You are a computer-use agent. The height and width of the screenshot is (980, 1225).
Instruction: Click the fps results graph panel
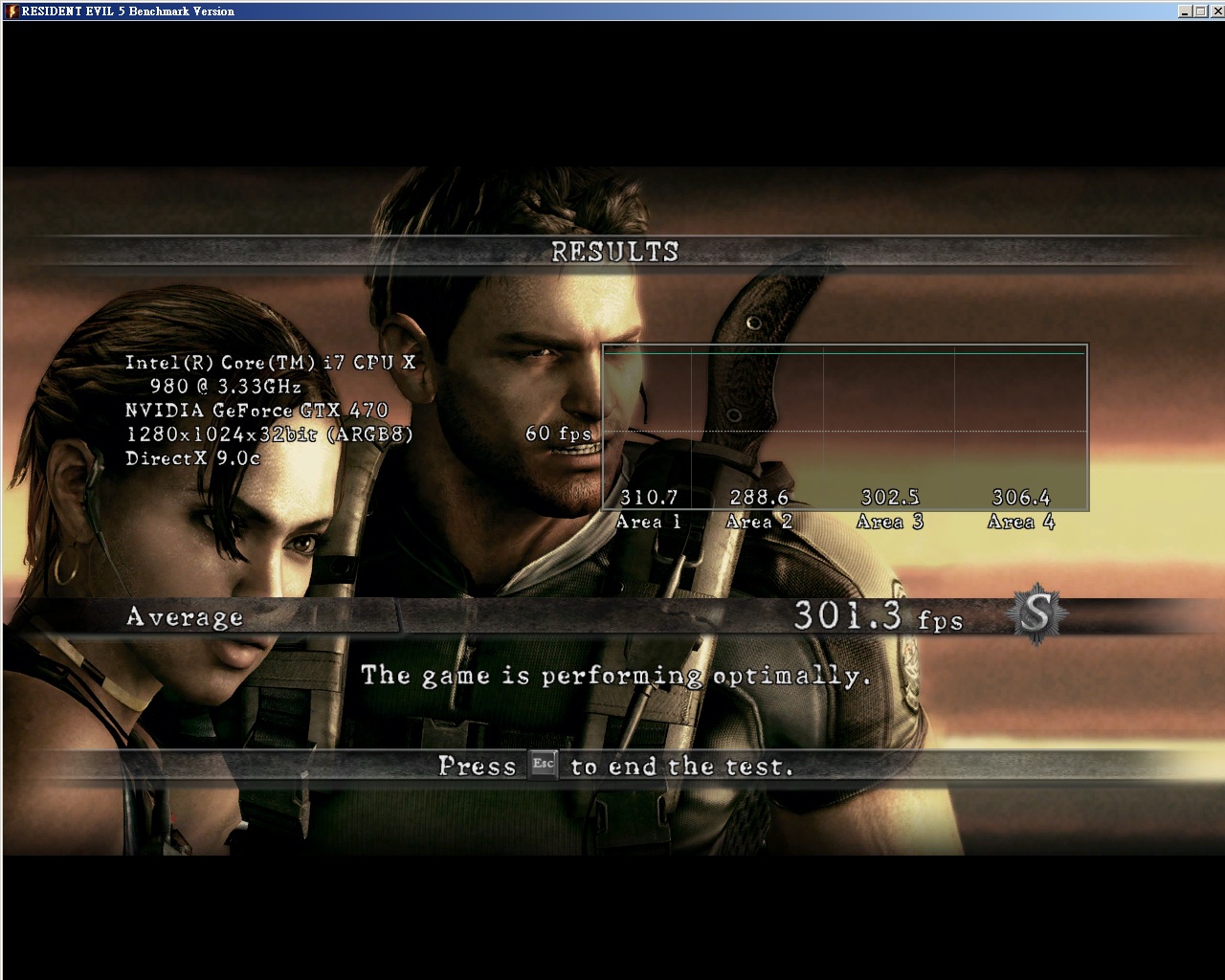[845, 428]
